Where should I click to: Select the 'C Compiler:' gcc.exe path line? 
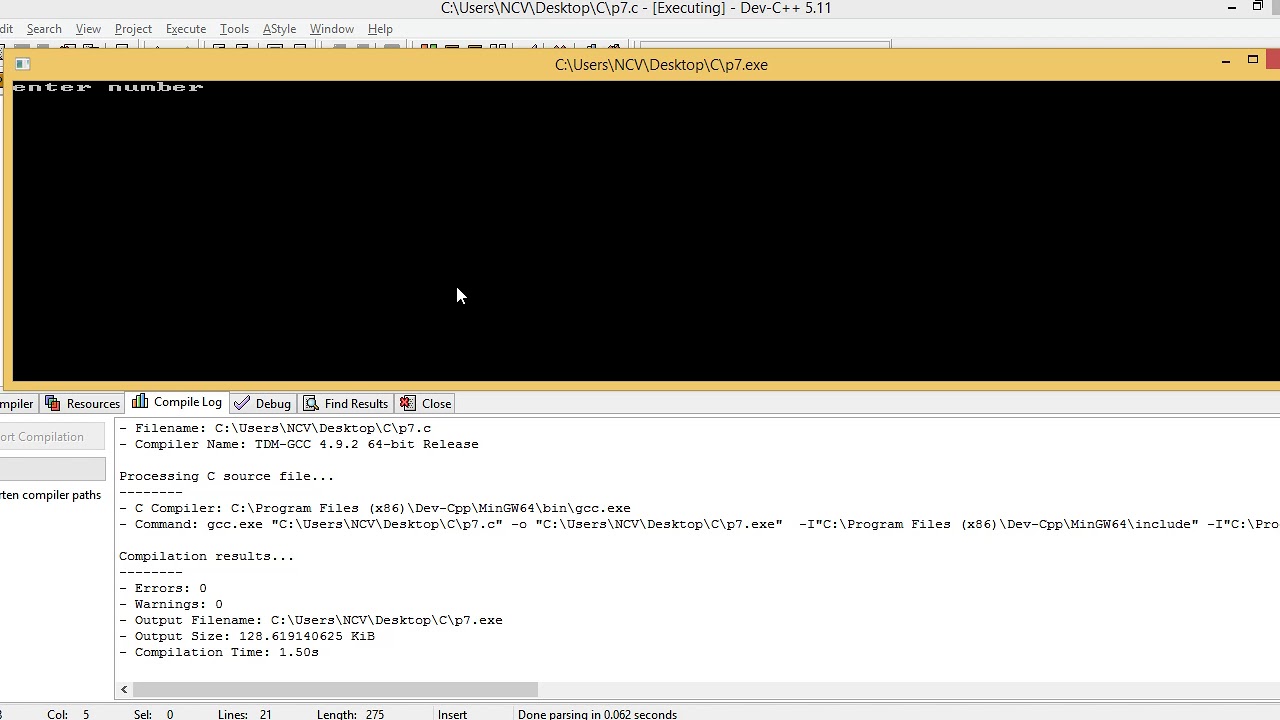(375, 508)
